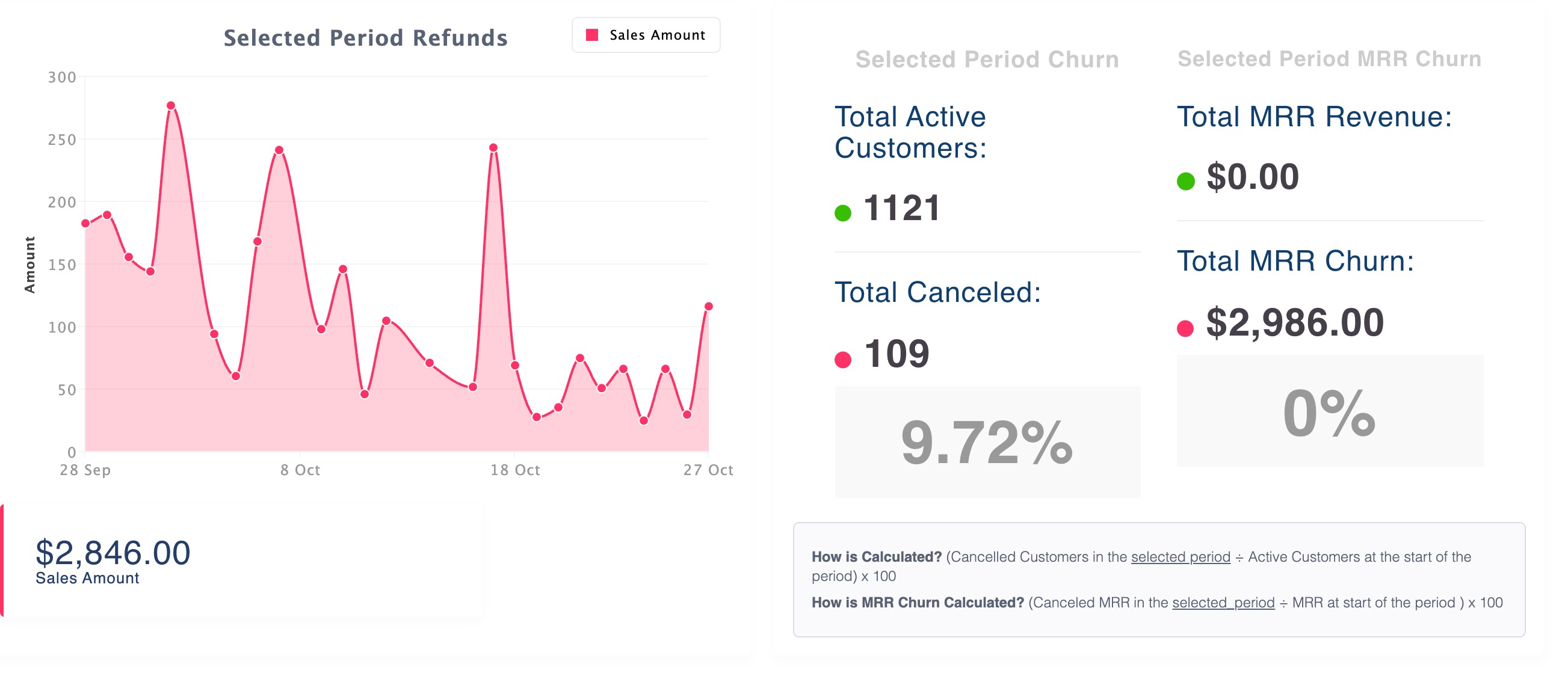Click the 150 y-axis tick label
The width and height of the screenshot is (1568, 688).
coord(62,265)
